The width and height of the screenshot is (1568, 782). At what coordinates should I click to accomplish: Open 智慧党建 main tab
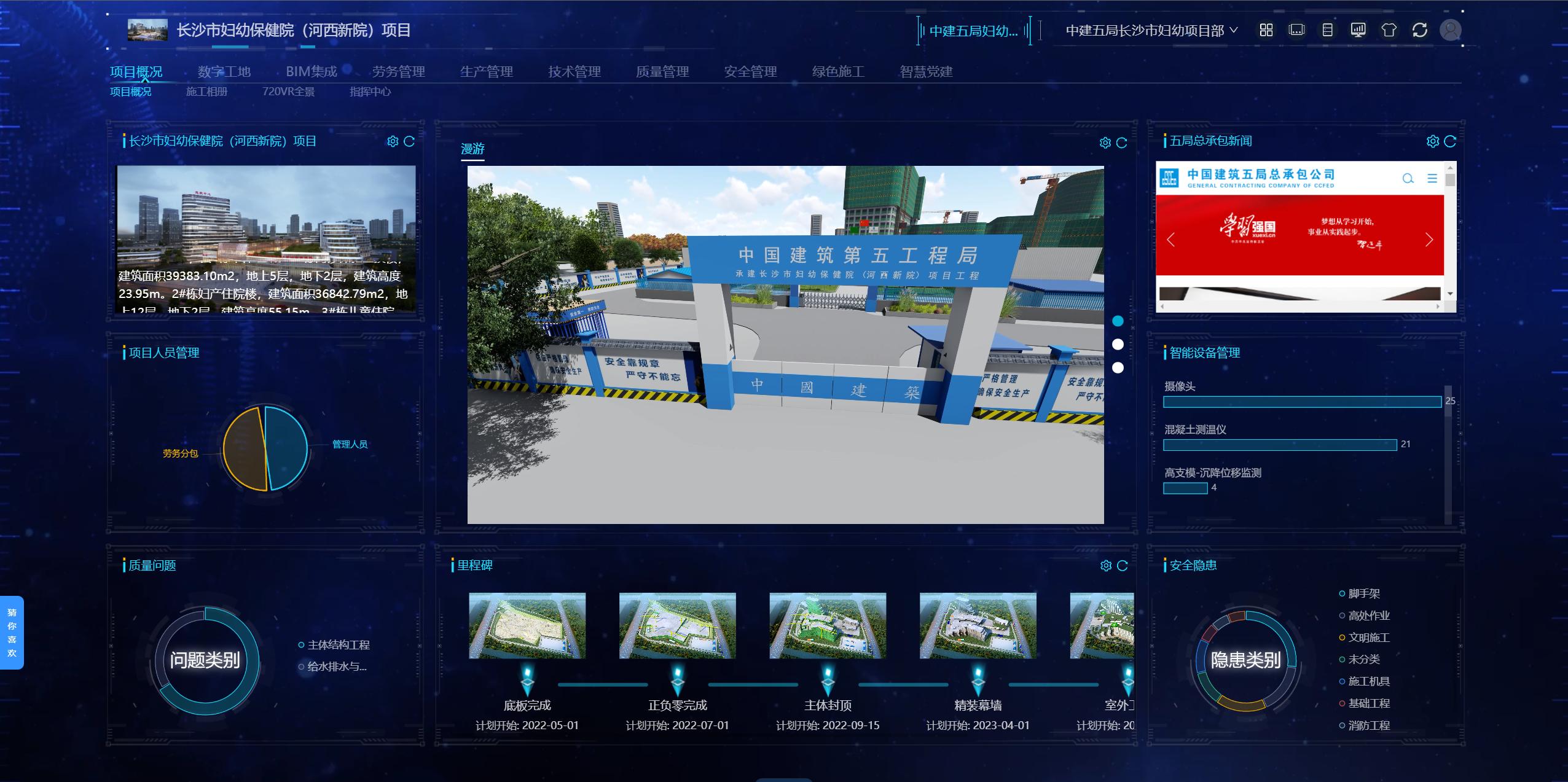pyautogui.click(x=926, y=72)
